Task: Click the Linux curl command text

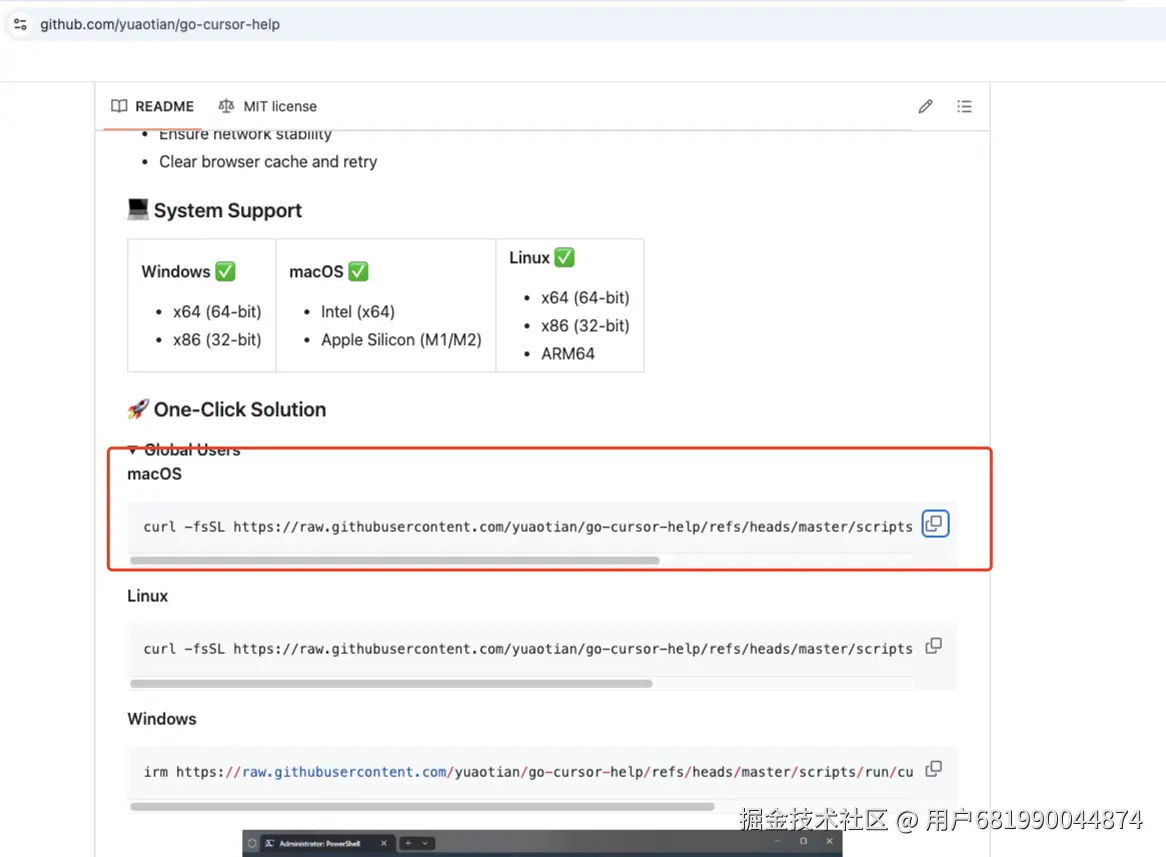Action: tap(528, 649)
